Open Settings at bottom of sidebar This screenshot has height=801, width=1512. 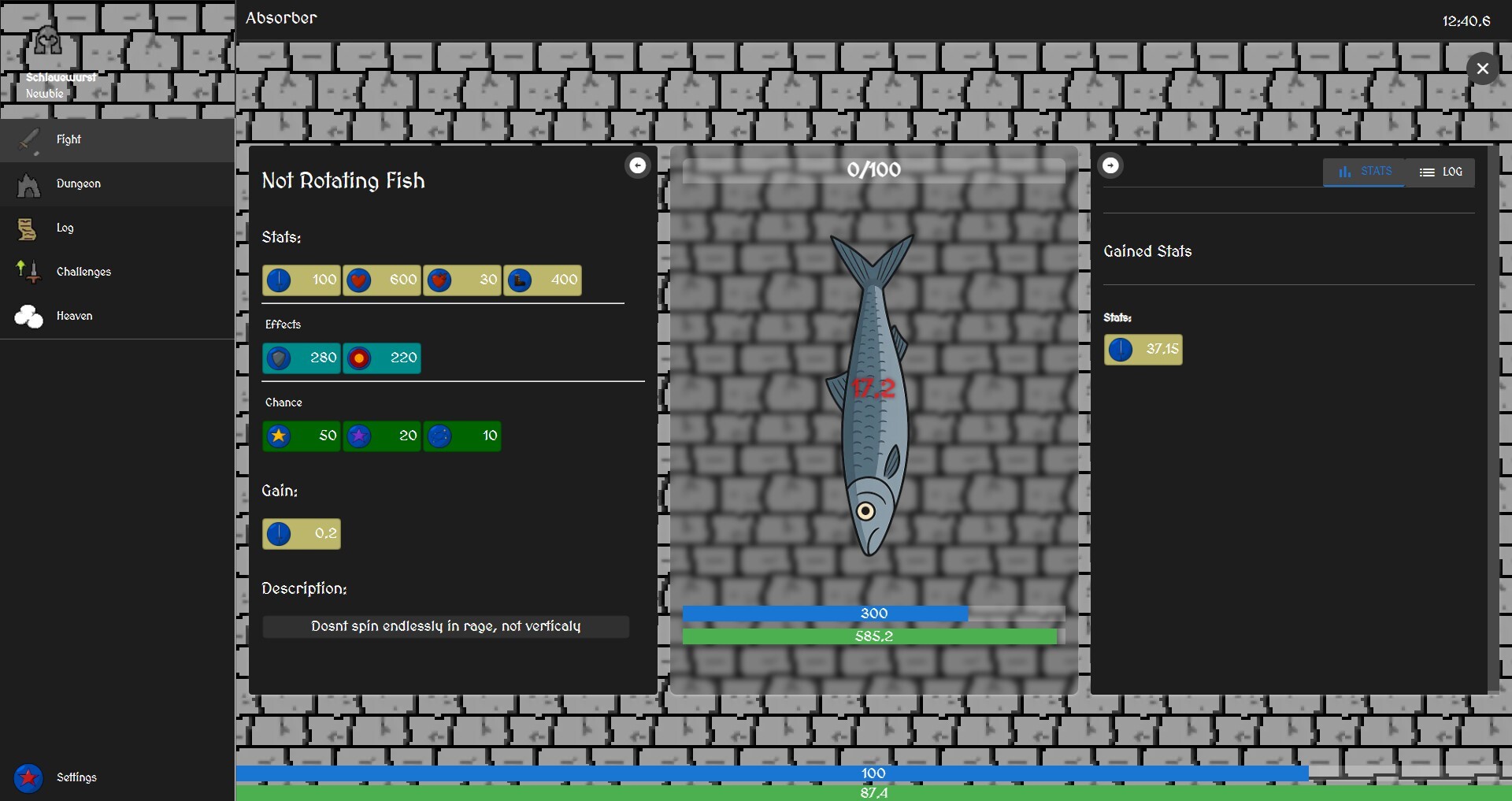tap(117, 778)
